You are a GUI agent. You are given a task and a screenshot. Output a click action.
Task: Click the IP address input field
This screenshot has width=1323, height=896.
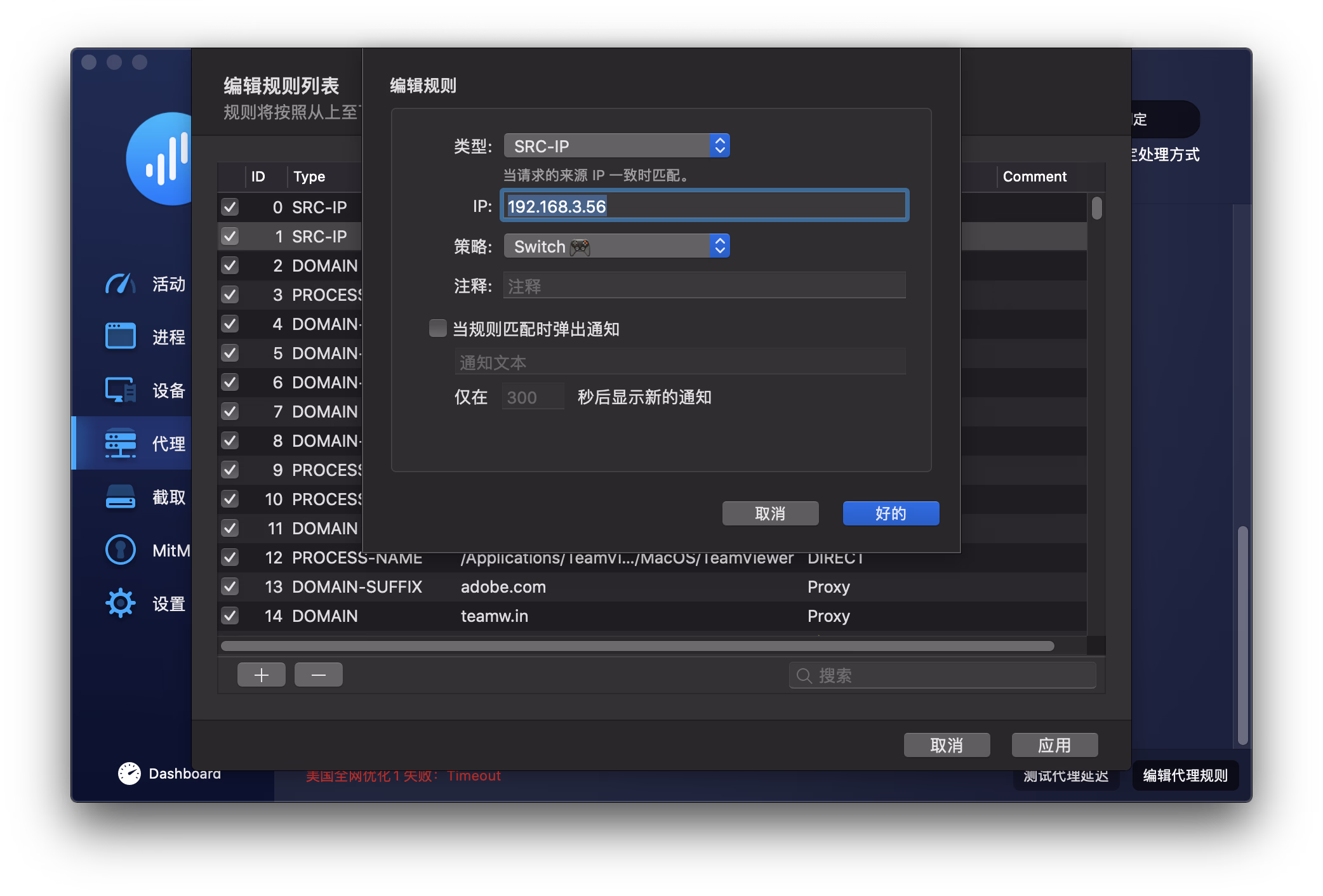(x=704, y=206)
